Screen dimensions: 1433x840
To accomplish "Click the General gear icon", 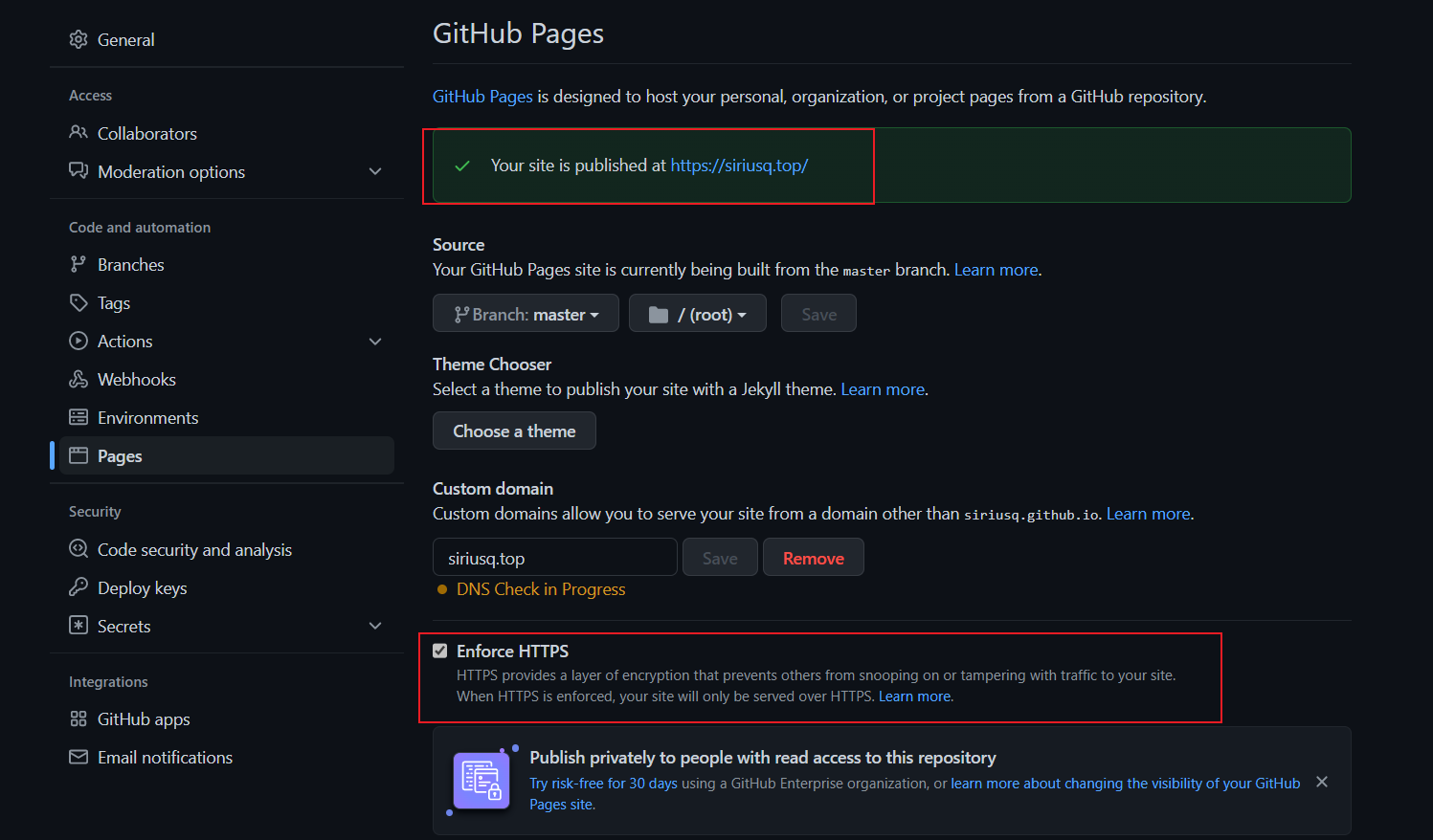I will click(78, 39).
